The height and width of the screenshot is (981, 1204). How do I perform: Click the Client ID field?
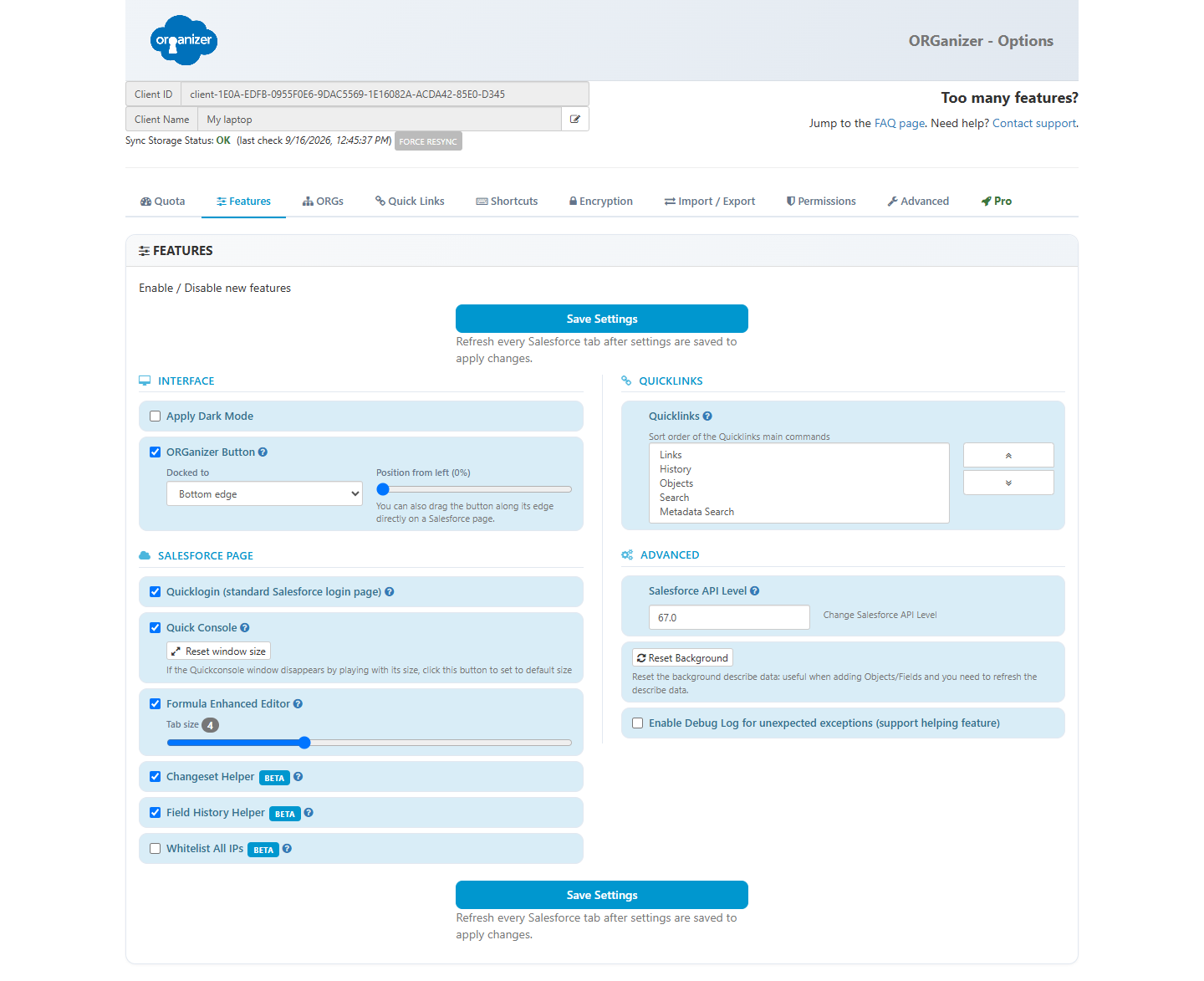(x=385, y=95)
